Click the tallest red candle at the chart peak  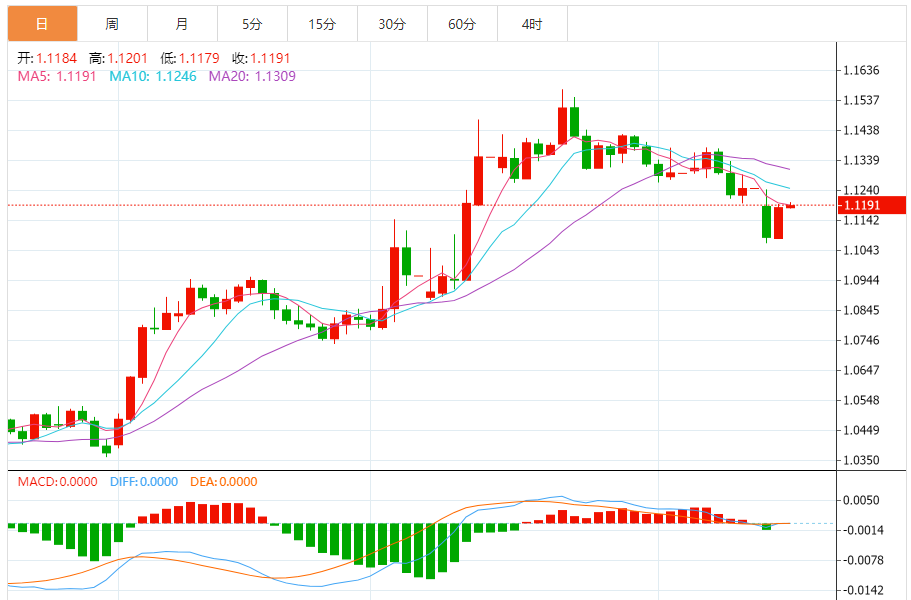pos(562,125)
